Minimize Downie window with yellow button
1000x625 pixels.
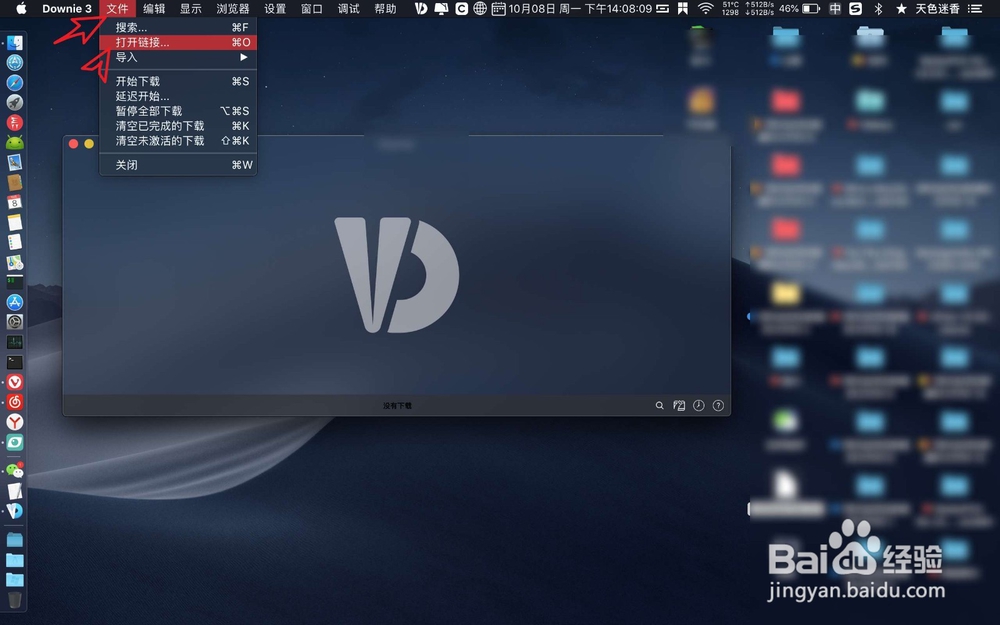click(89, 143)
